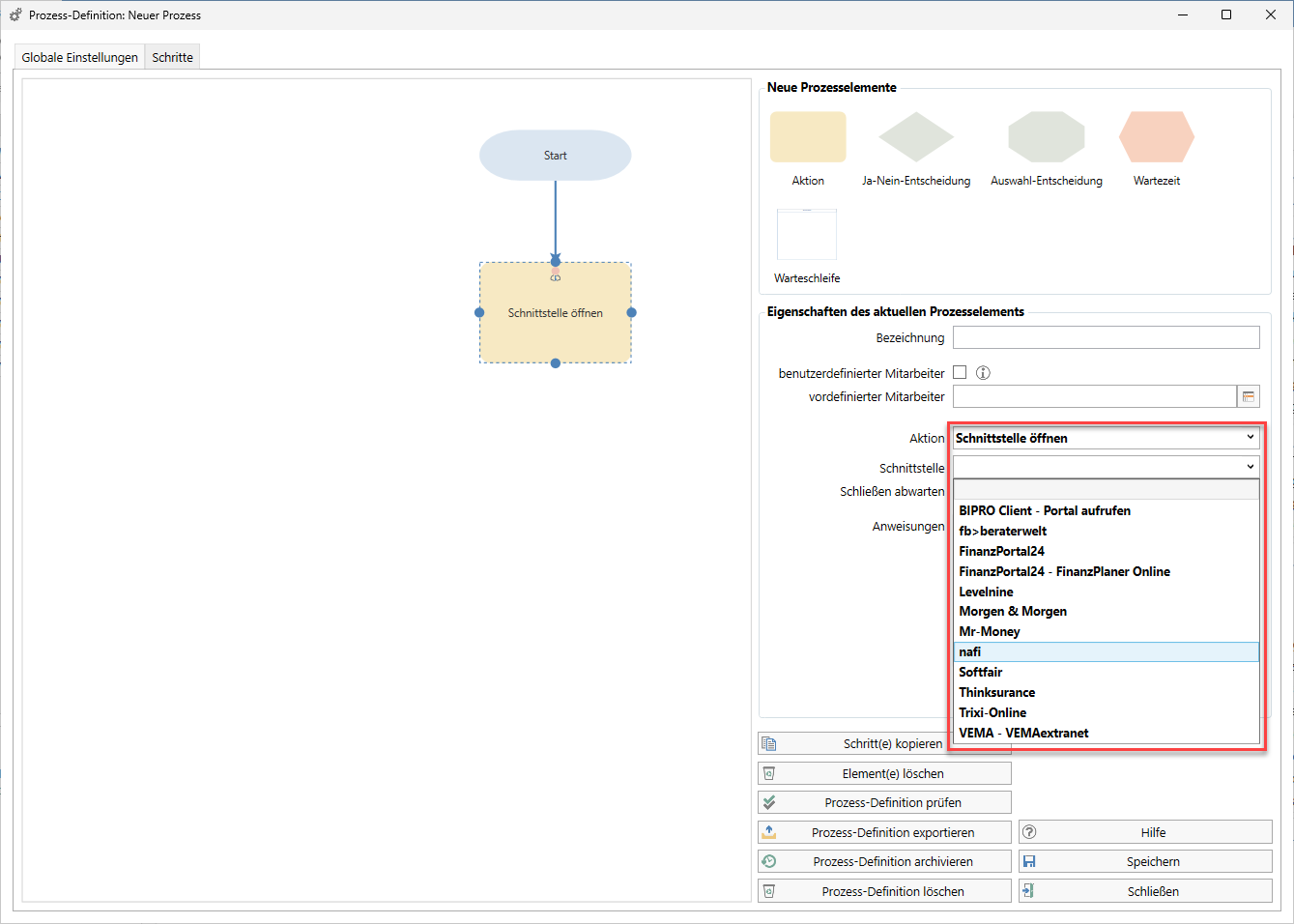Pick the Ja-Nein-Entscheidung diamond shape

tap(915, 136)
